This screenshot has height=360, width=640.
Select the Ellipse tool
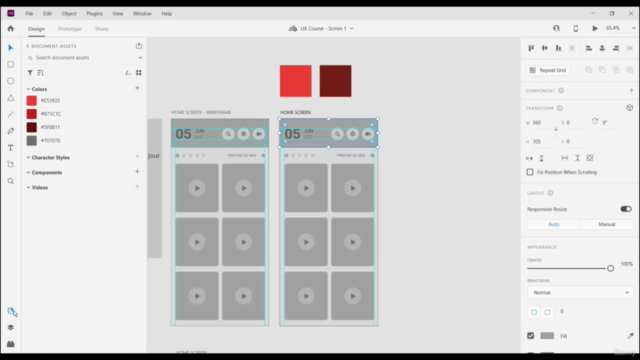[x=11, y=81]
